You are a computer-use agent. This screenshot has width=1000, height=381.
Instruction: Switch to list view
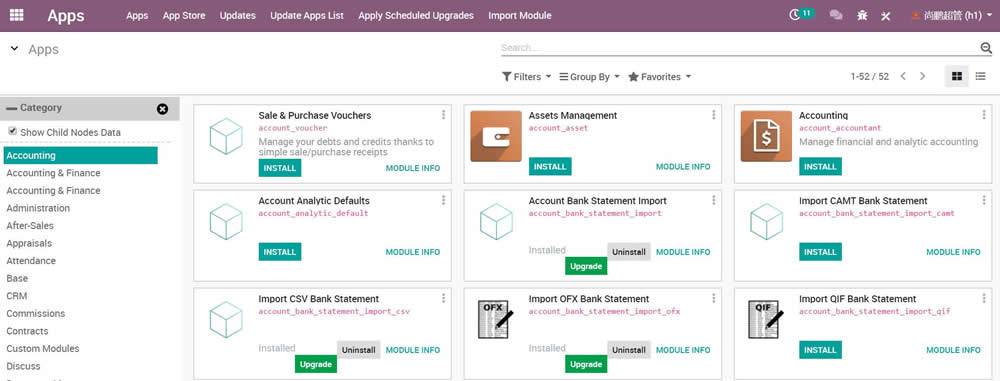(x=981, y=77)
